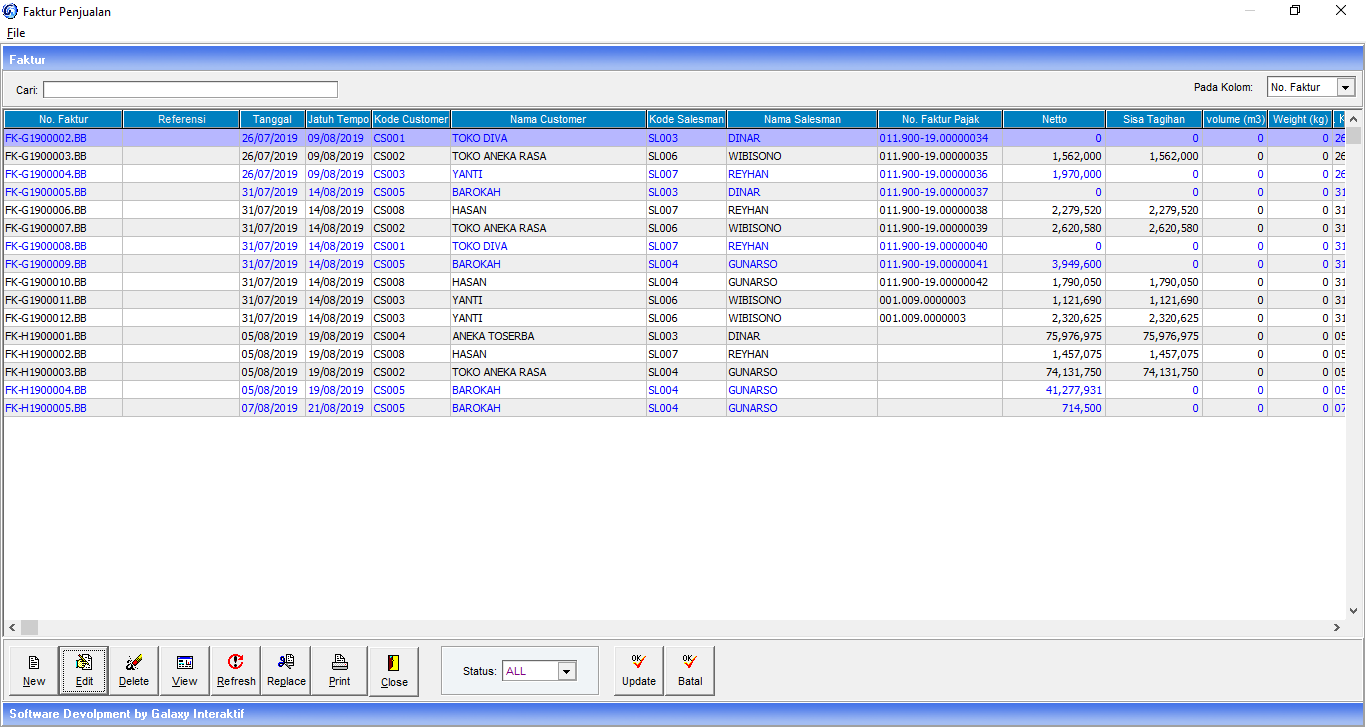The height and width of the screenshot is (728, 1366).
Task: Refresh the invoice list
Action: 236,670
